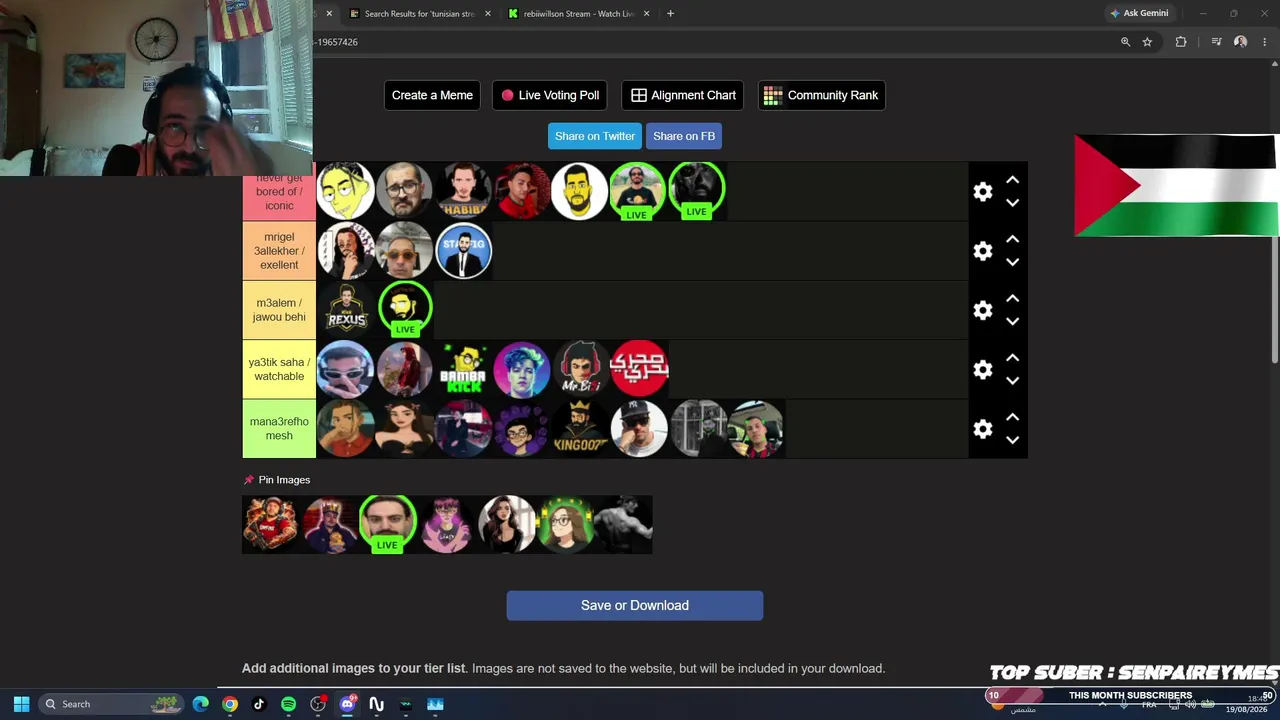Share the tier list on FB
1280x720 pixels.
coord(684,136)
